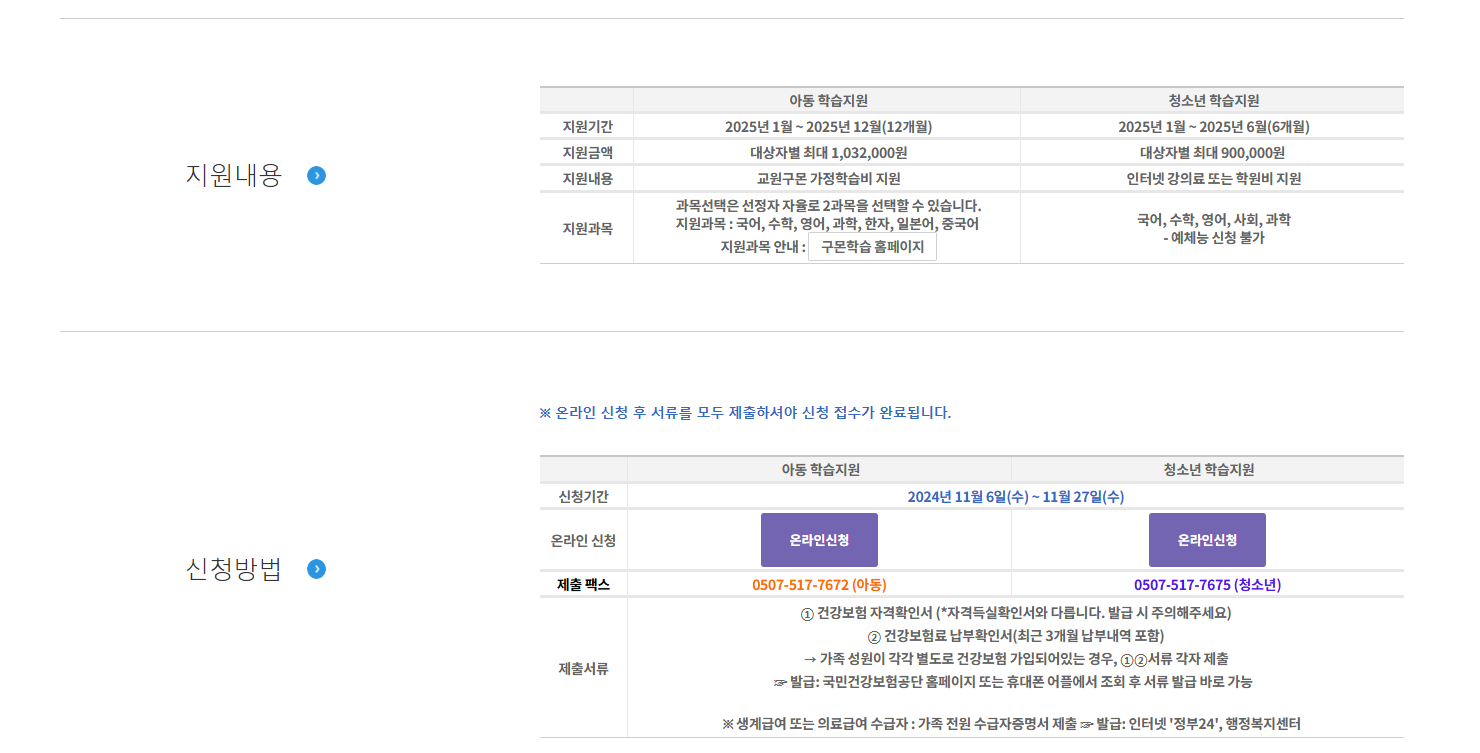The image size is (1480, 753).
Task: Click the purple fax number 0507-517-7675 (청소년)
Action: [x=1207, y=585]
